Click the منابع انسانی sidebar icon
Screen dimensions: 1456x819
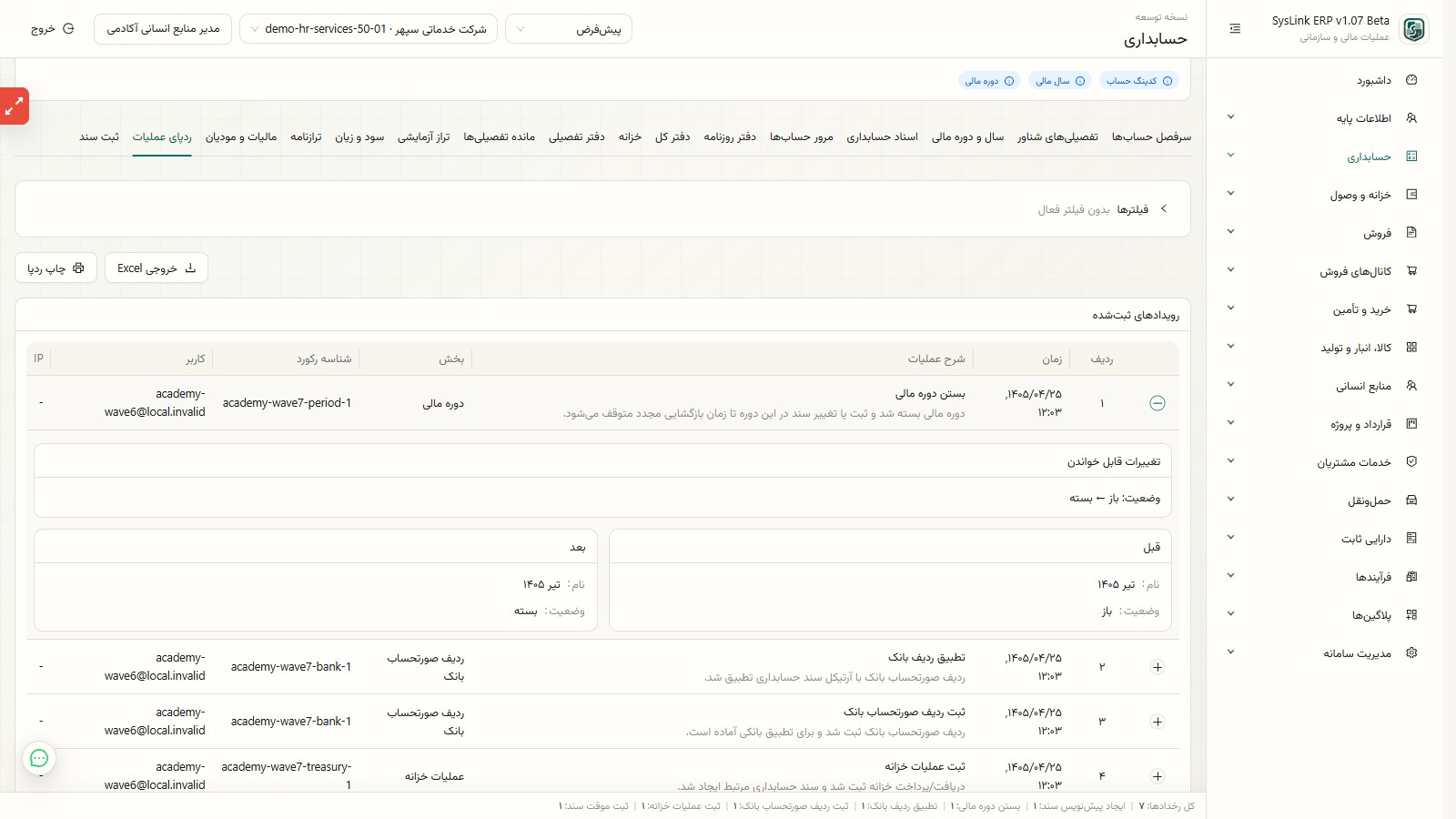[1411, 386]
